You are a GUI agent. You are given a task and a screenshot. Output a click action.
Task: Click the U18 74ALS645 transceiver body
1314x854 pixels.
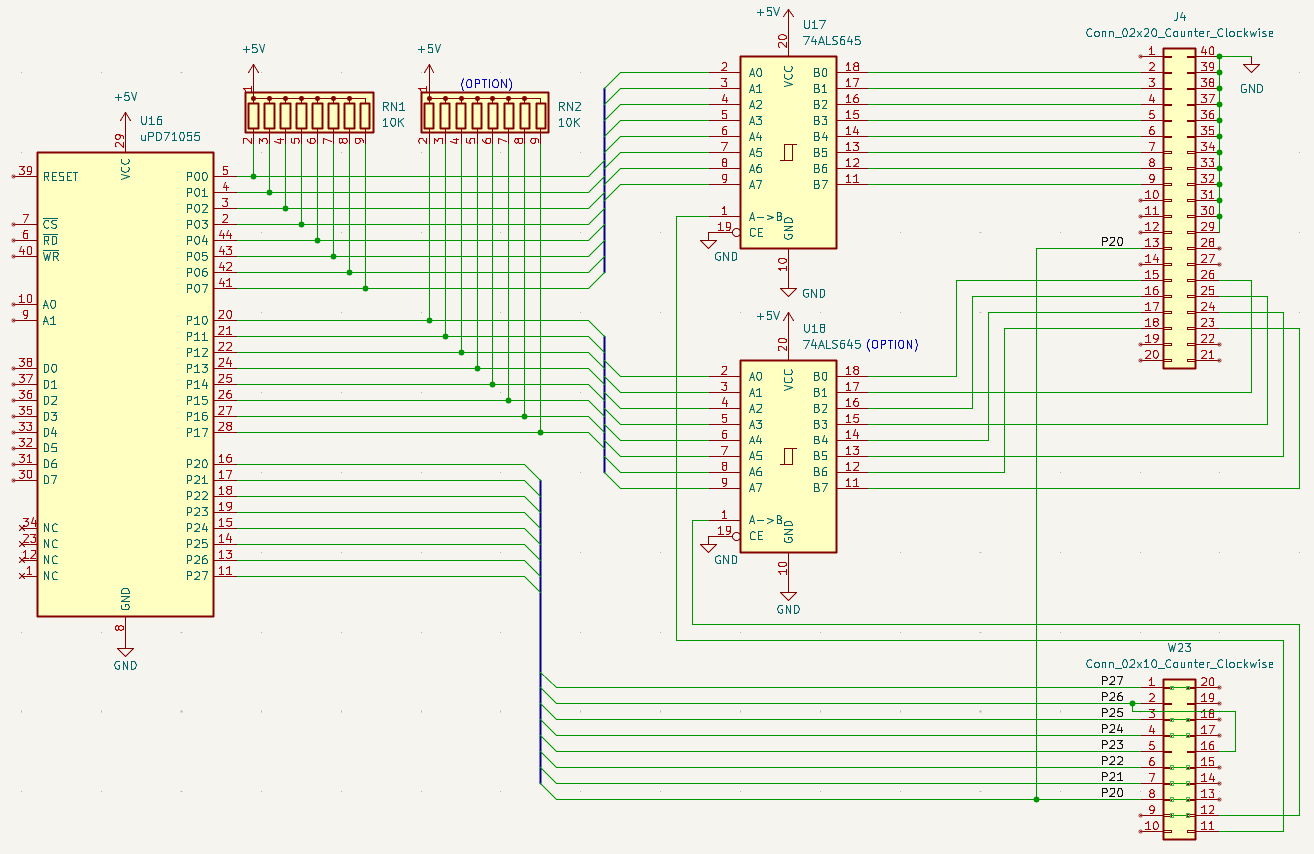788,455
